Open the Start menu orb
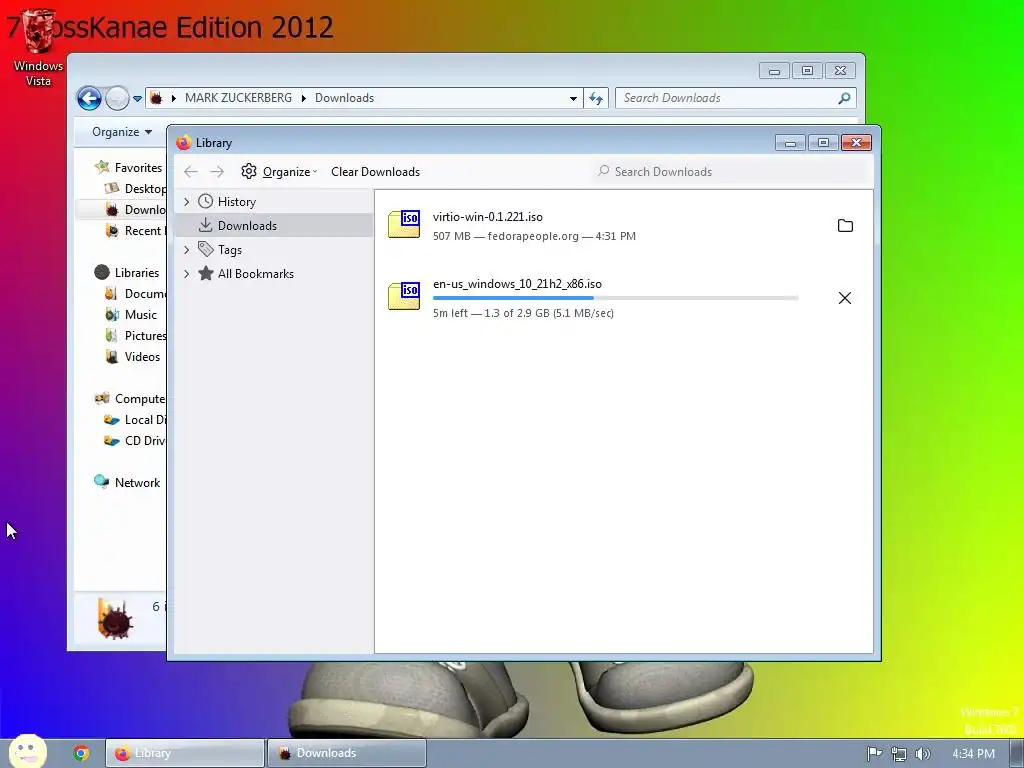This screenshot has width=1024, height=768. coord(27,752)
